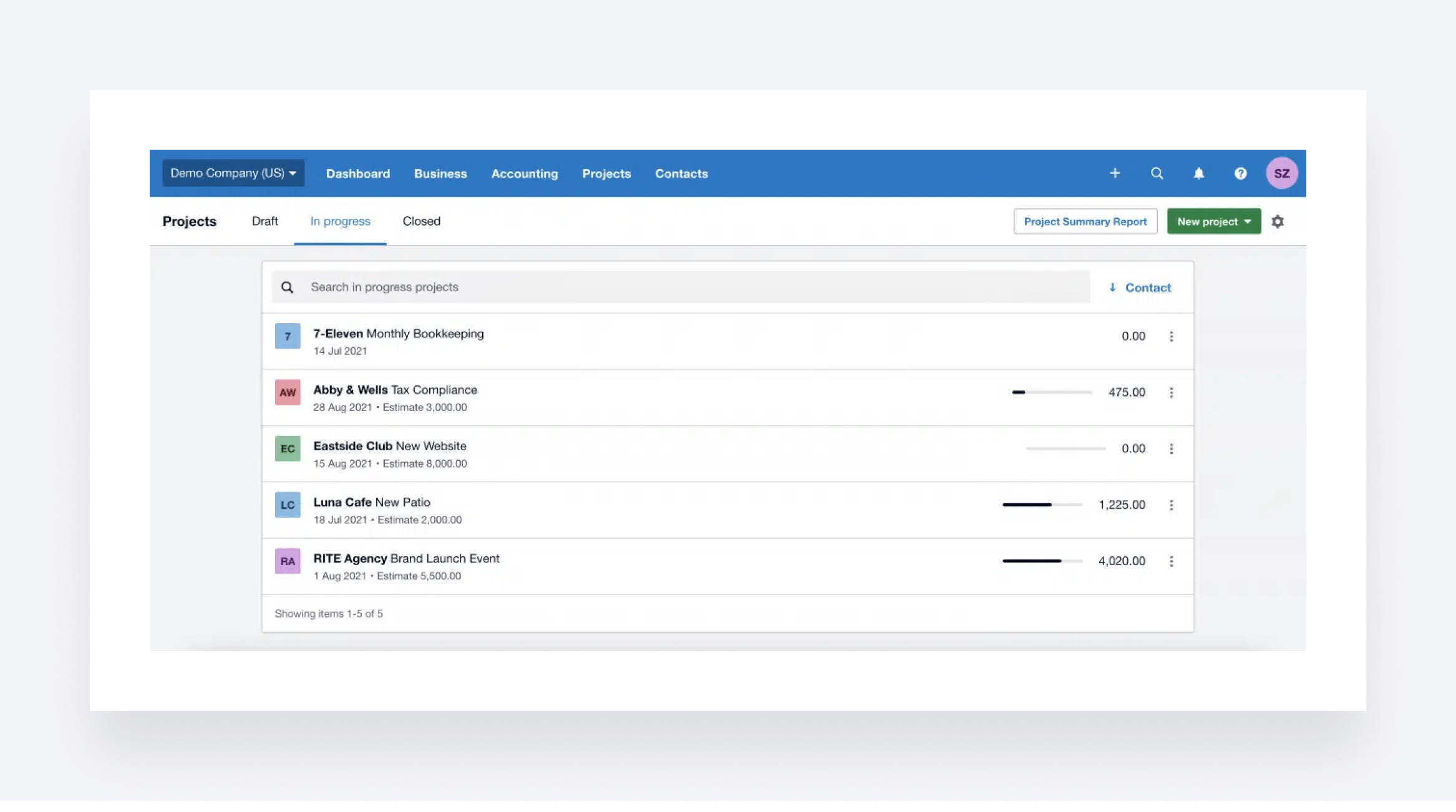
Task: Expand the Demo Company (US) switcher
Action: point(233,173)
